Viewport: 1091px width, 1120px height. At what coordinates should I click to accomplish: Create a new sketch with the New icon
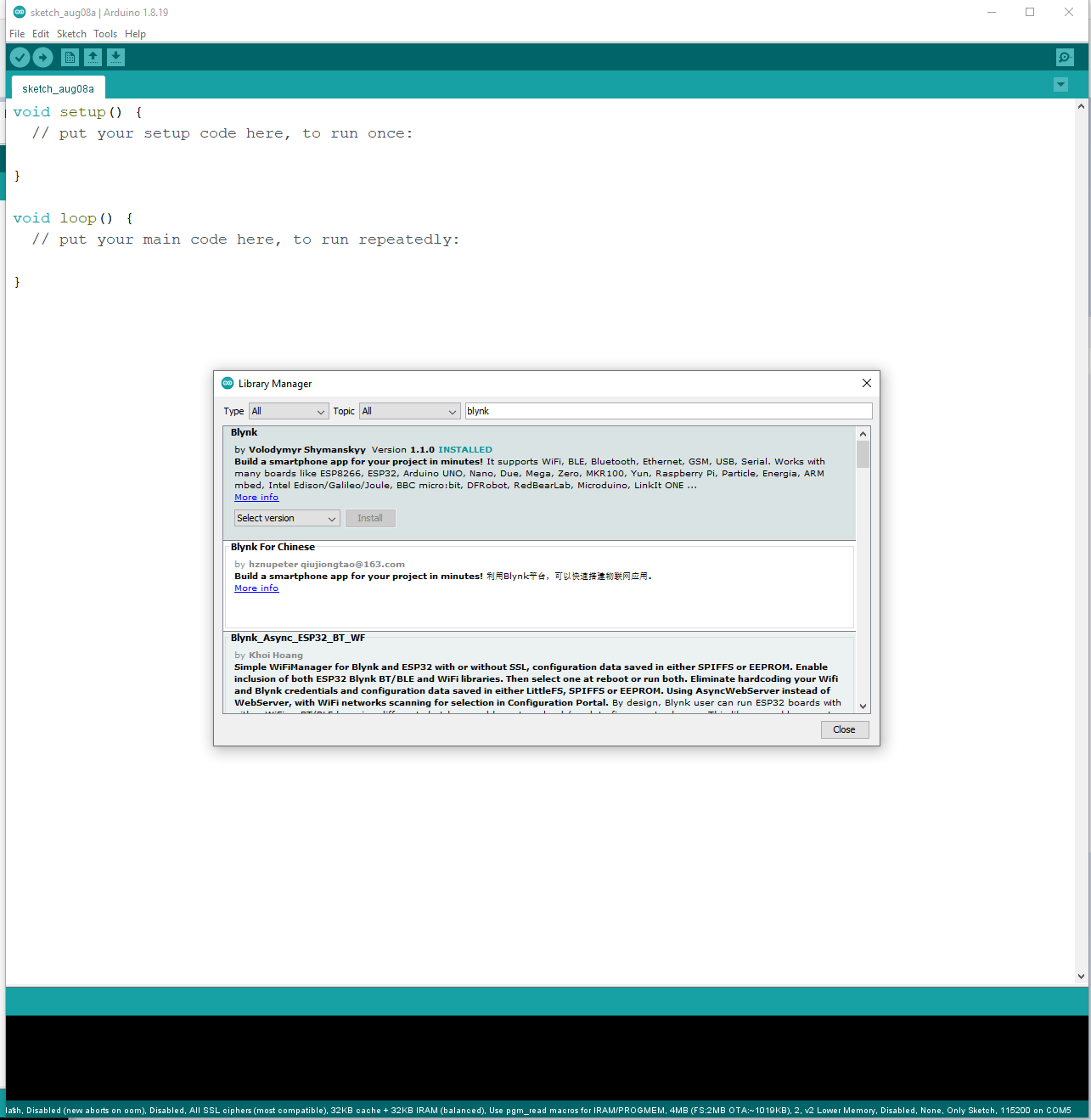point(70,57)
